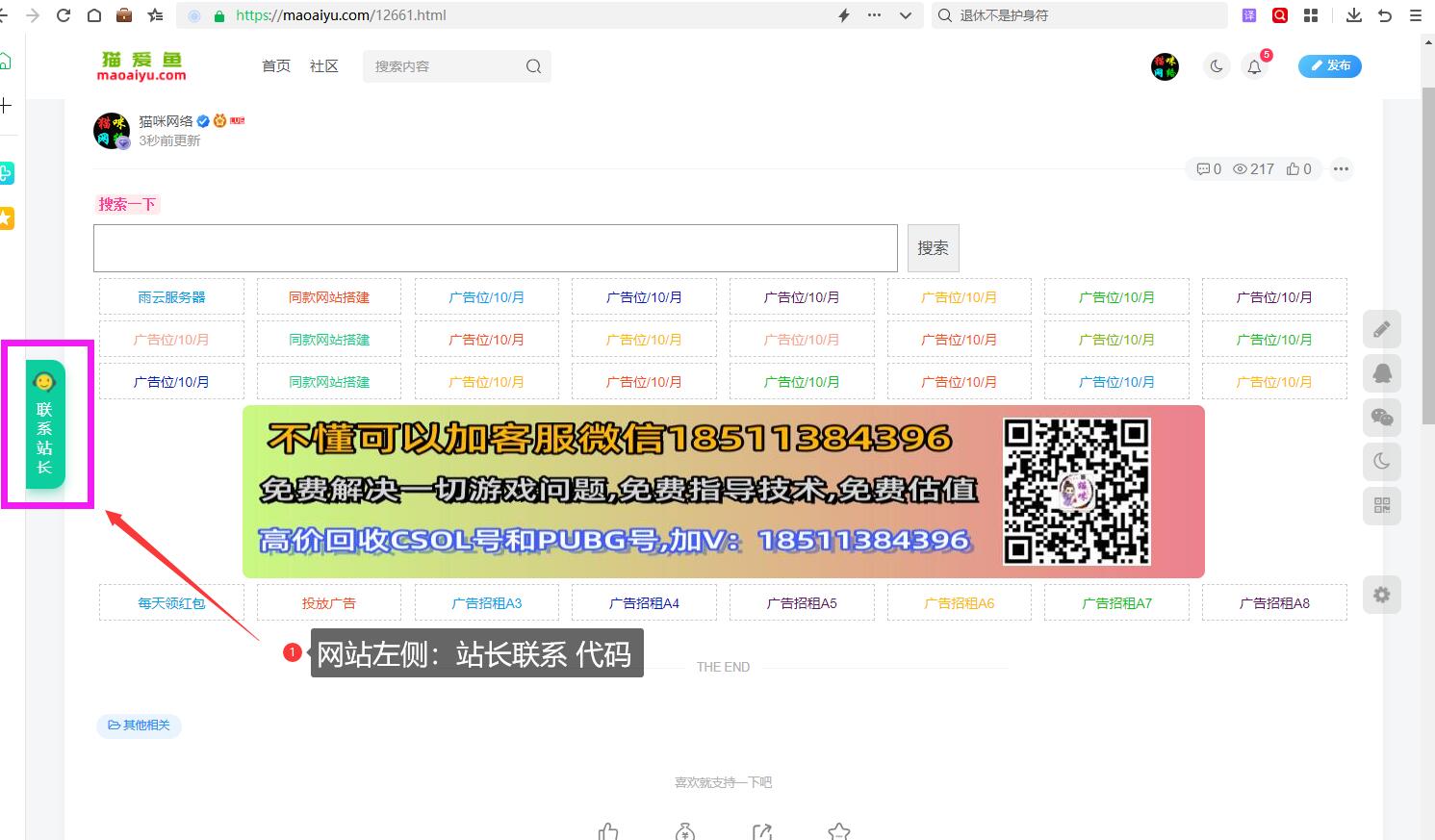Click the 猫爱鱼 maoaiyu.com site logo

pos(142,65)
